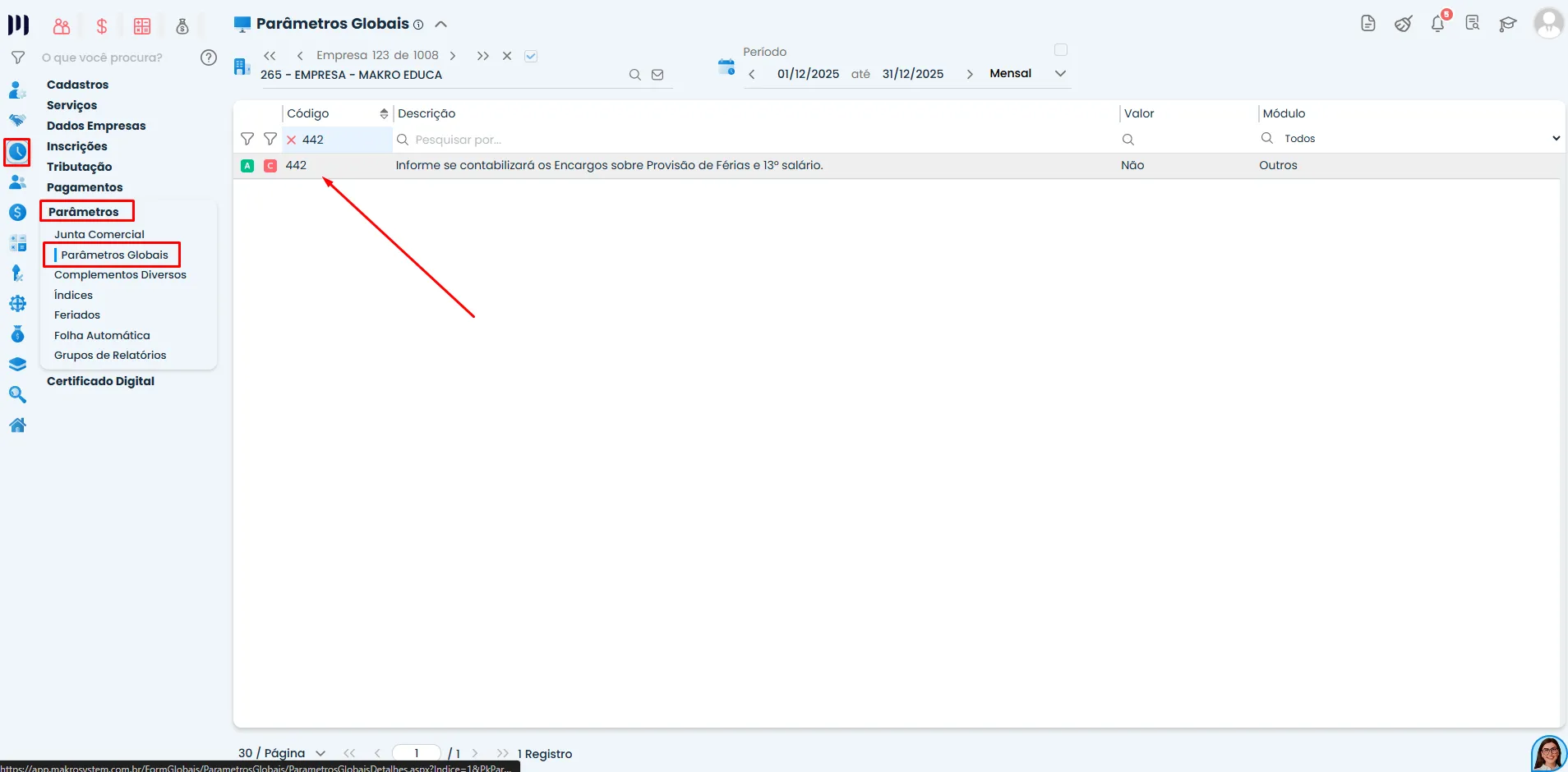Sort by the Código column arrows

point(384,113)
